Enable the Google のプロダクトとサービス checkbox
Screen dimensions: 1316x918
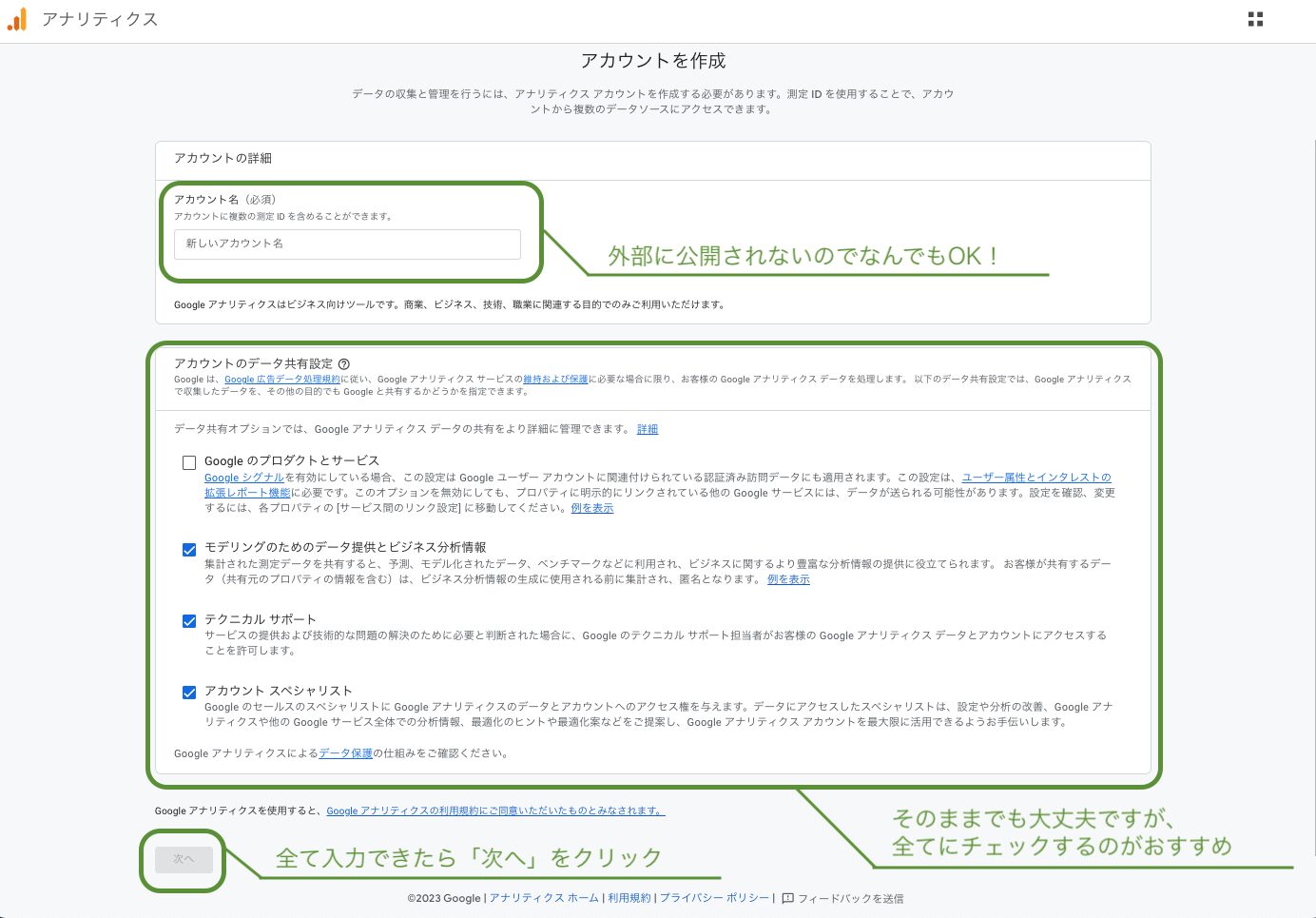click(189, 462)
